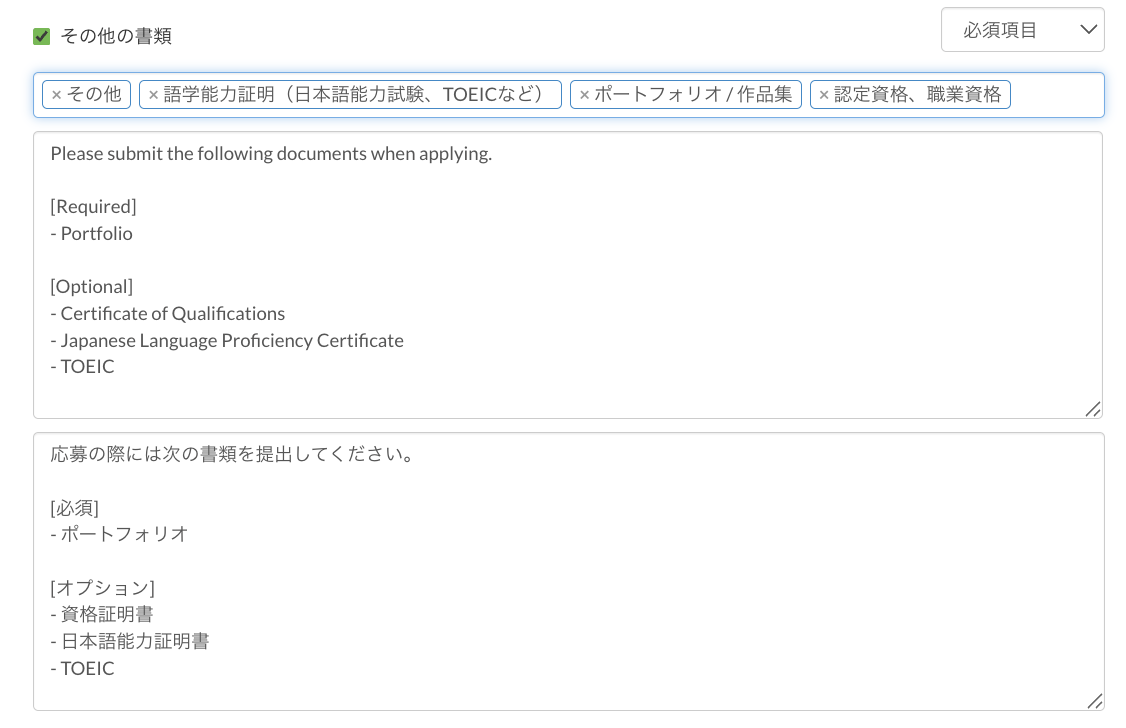Grab the English textarea resize handle
Screen dimensions: 1126x728
coord(1093,409)
